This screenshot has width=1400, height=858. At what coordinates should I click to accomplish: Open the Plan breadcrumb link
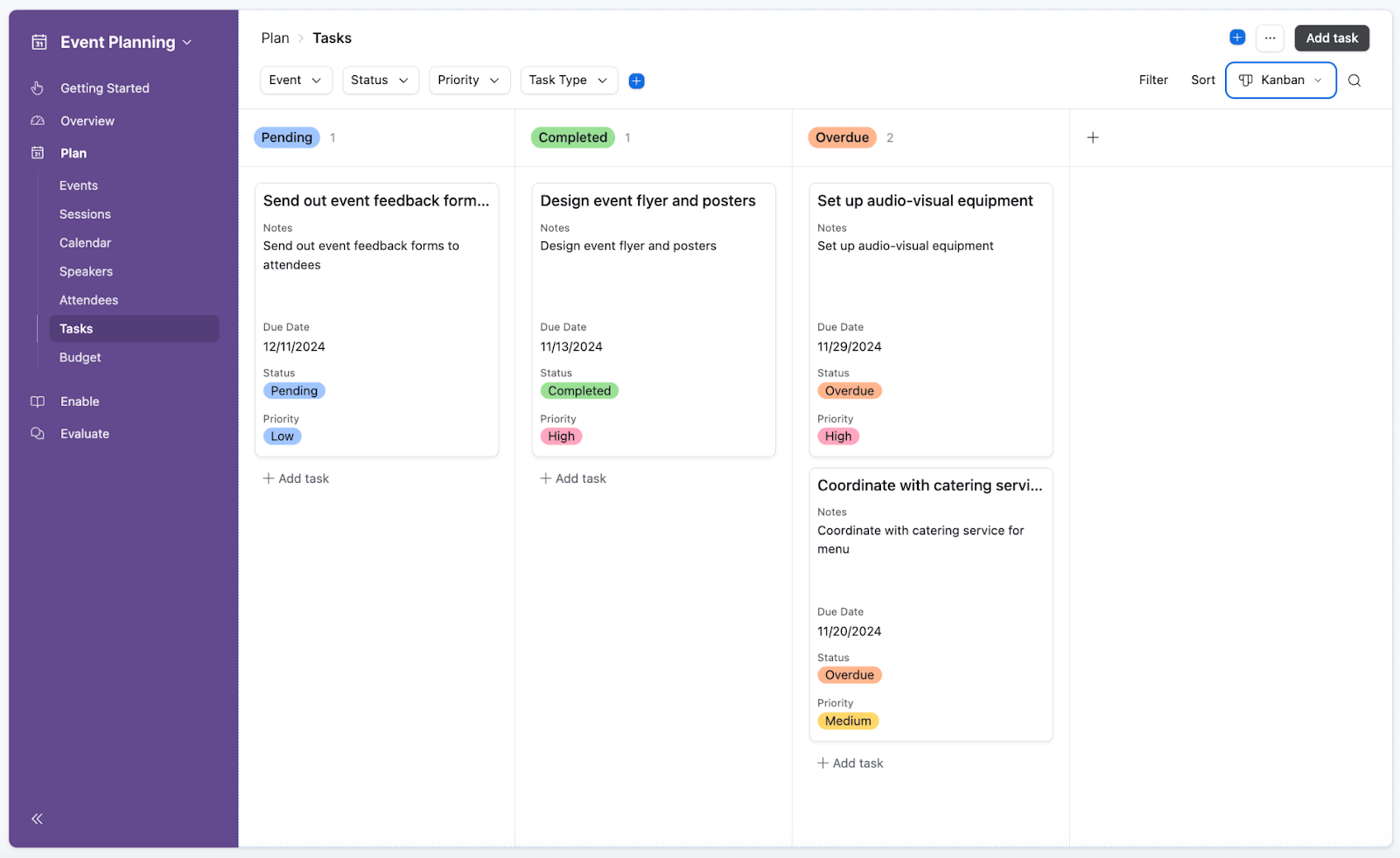tap(275, 38)
